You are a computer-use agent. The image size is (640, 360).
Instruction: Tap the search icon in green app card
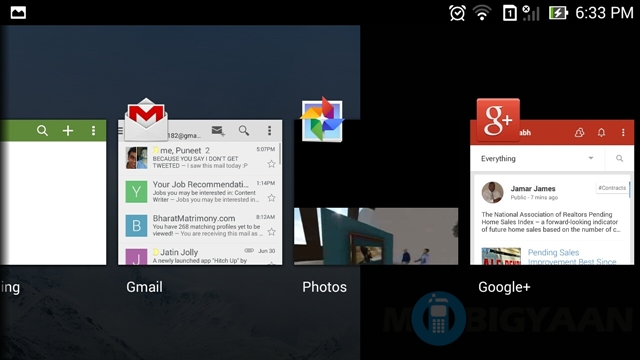42,131
